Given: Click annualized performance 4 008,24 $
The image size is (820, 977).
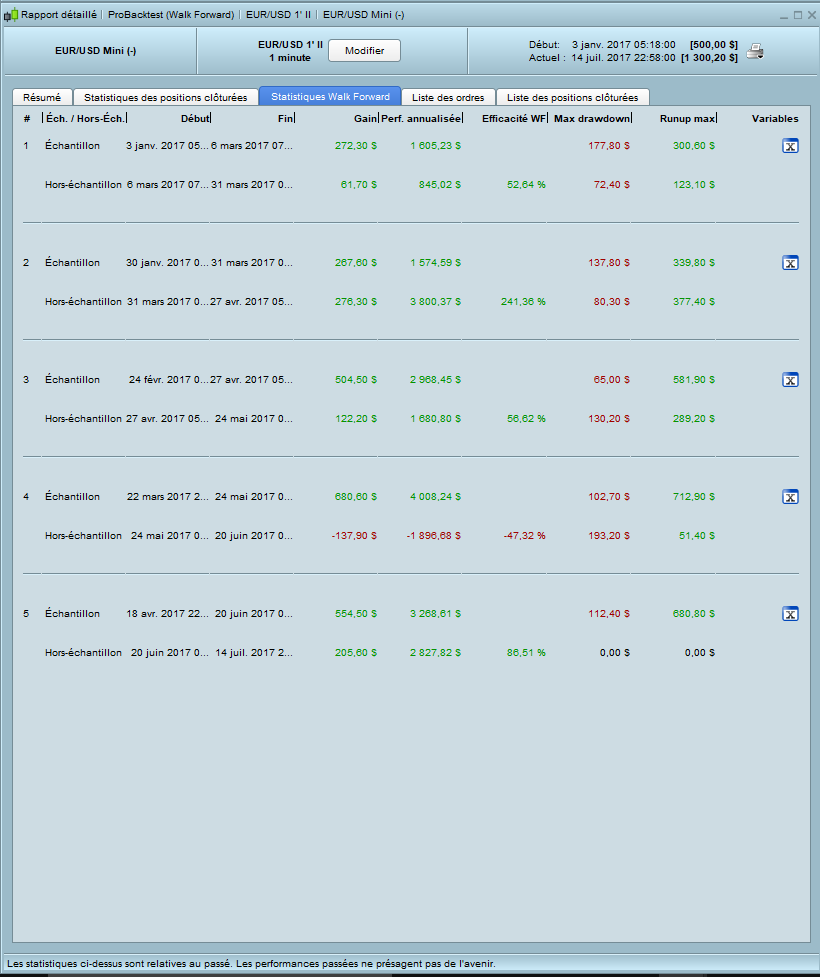Looking at the screenshot, I should point(436,497).
